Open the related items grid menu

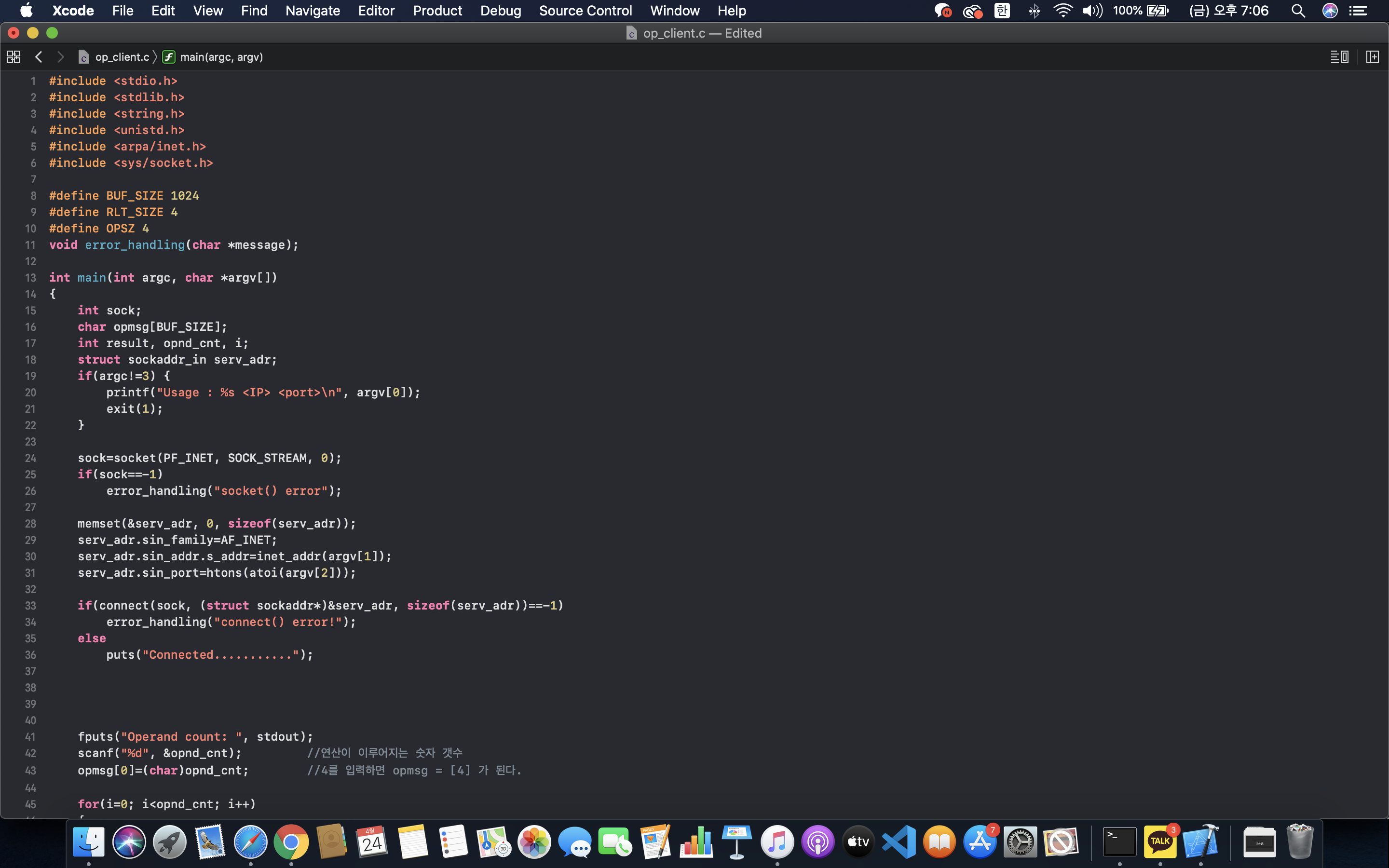tap(13, 57)
